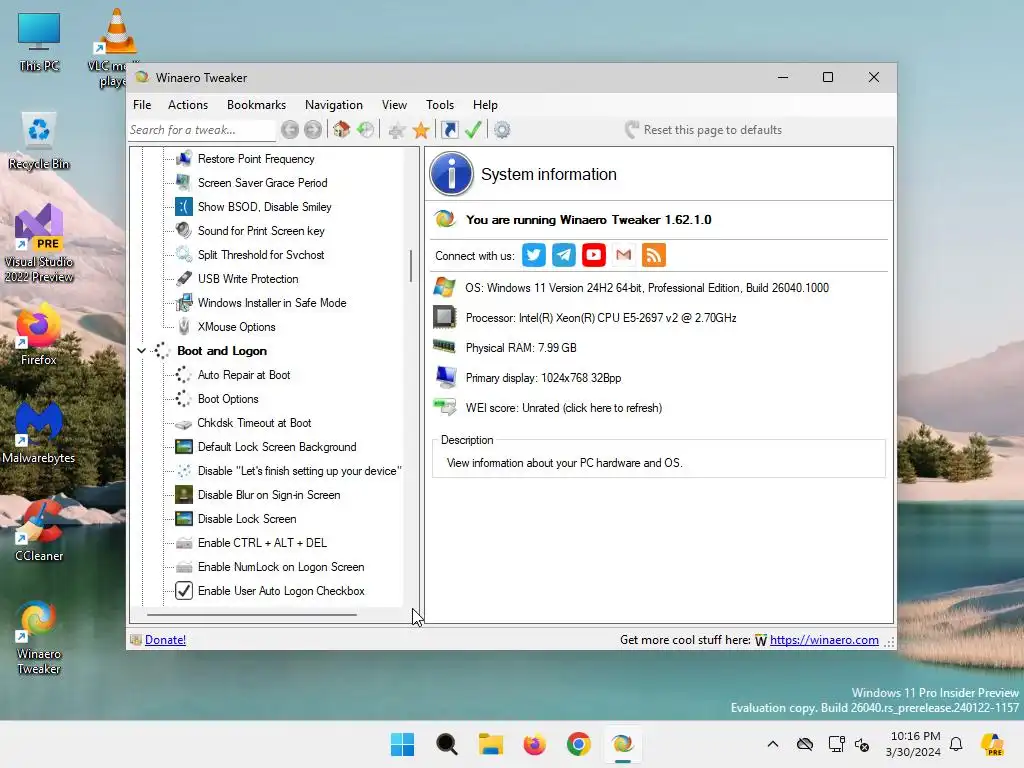The image size is (1024, 768).
Task: Open the Help menu
Action: click(485, 105)
